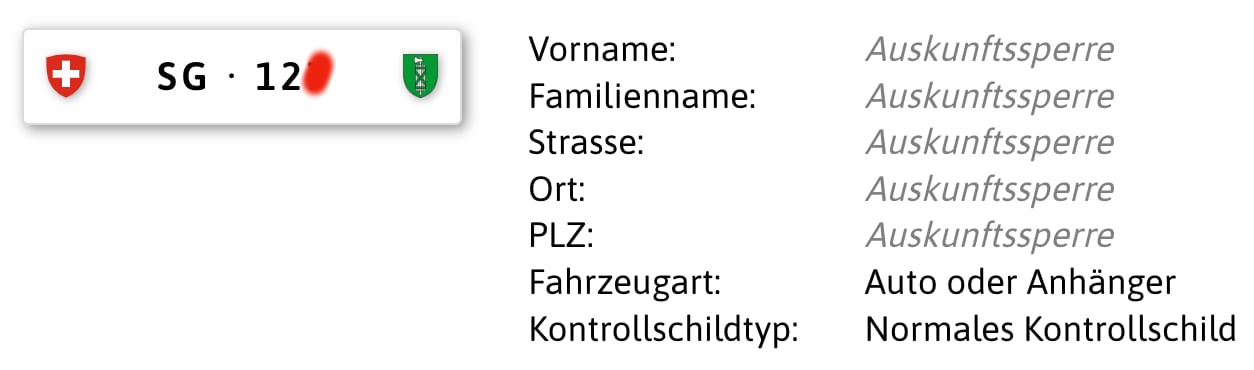Click the Vorname label

603,49
